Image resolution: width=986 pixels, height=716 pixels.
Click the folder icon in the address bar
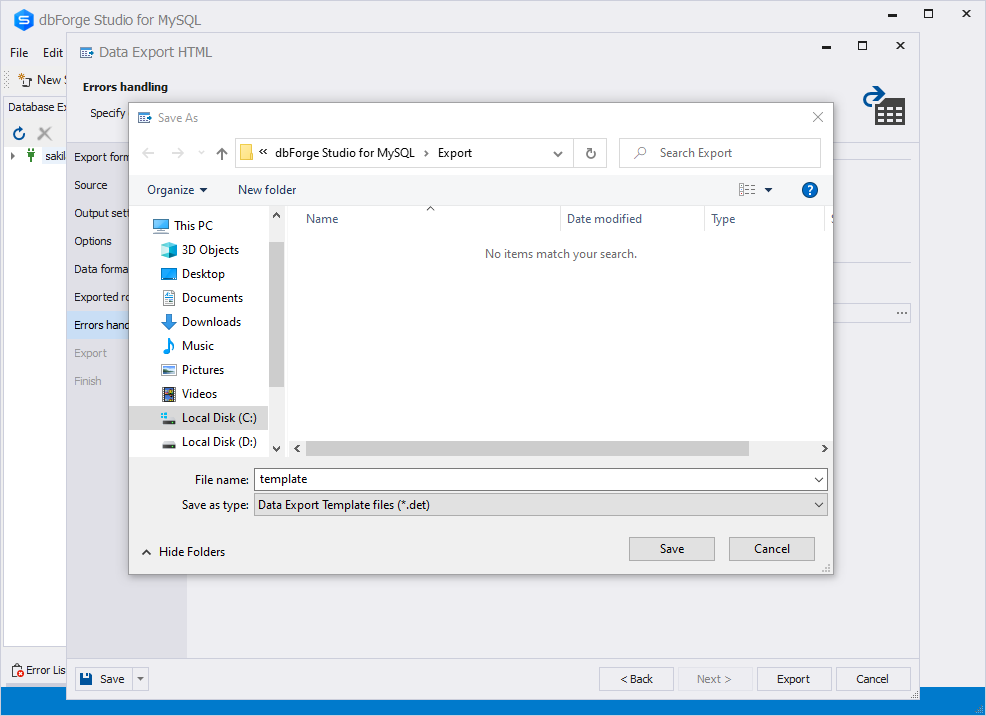pos(246,153)
